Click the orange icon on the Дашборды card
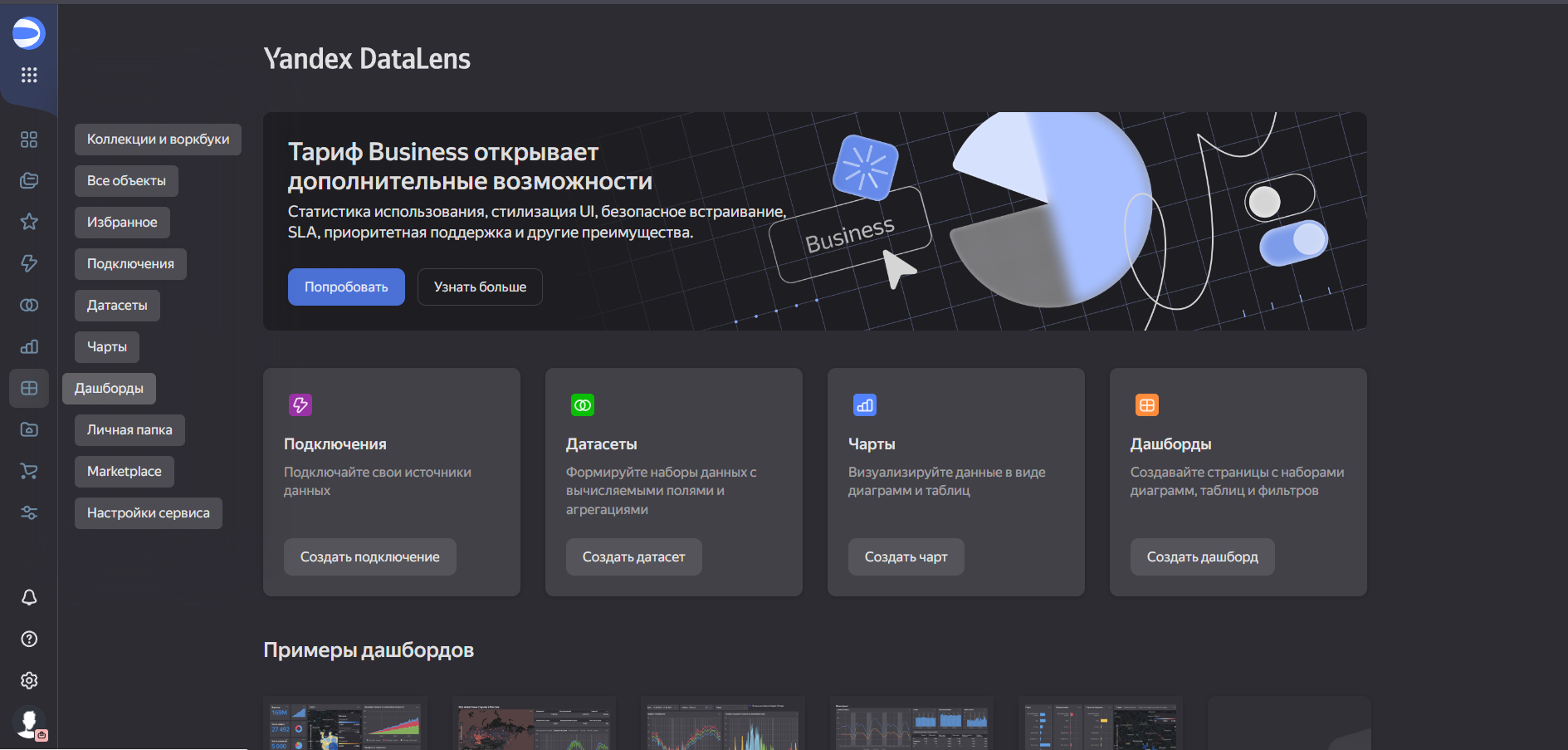This screenshot has height=750, width=1568. click(1147, 405)
